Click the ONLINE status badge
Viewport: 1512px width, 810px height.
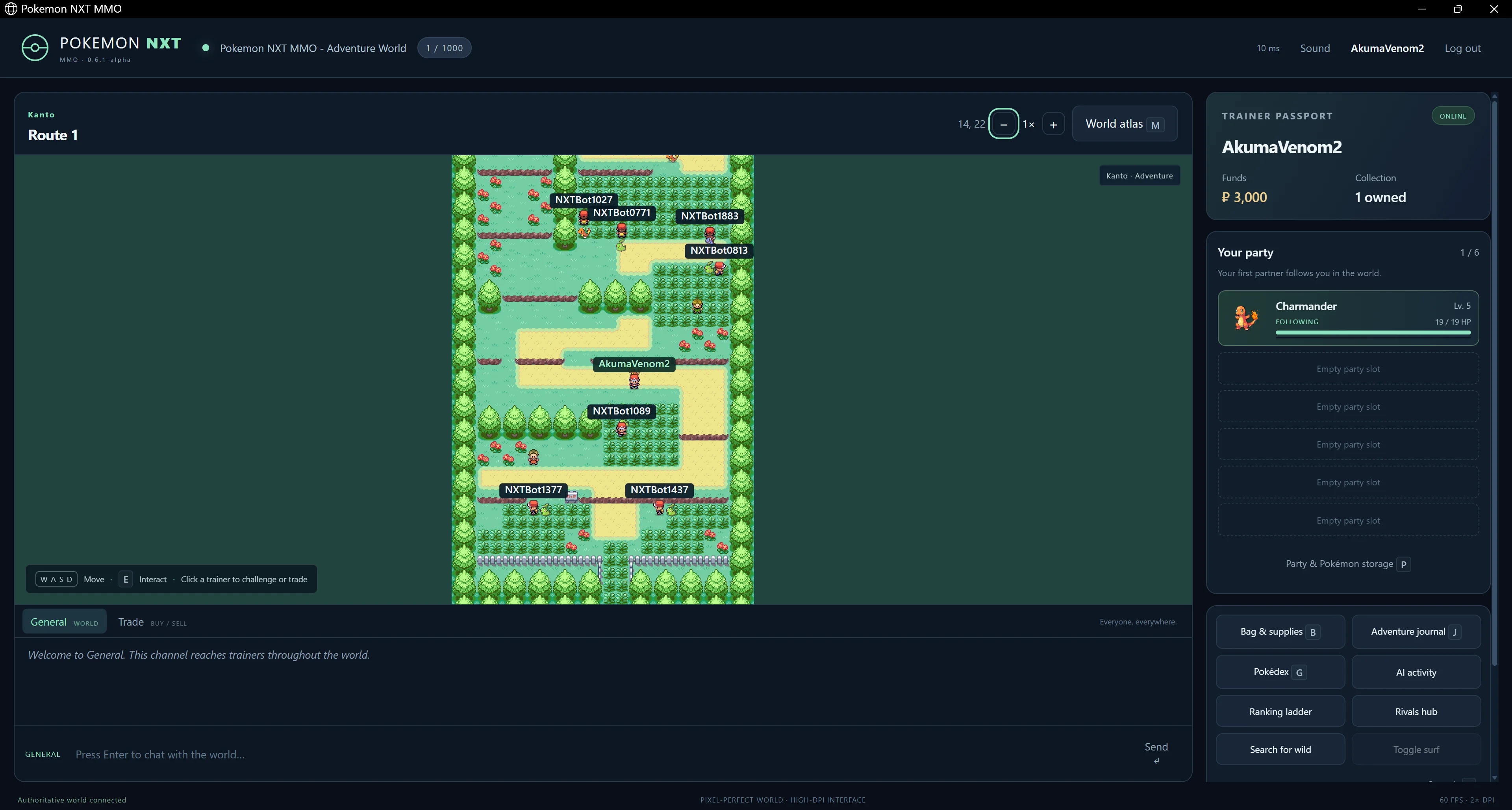coord(1453,116)
